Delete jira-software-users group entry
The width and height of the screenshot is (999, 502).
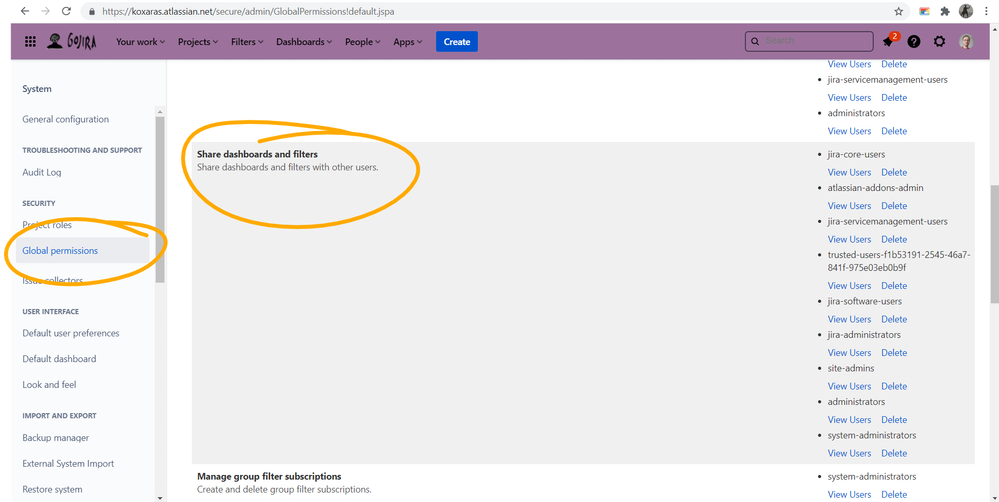894,319
